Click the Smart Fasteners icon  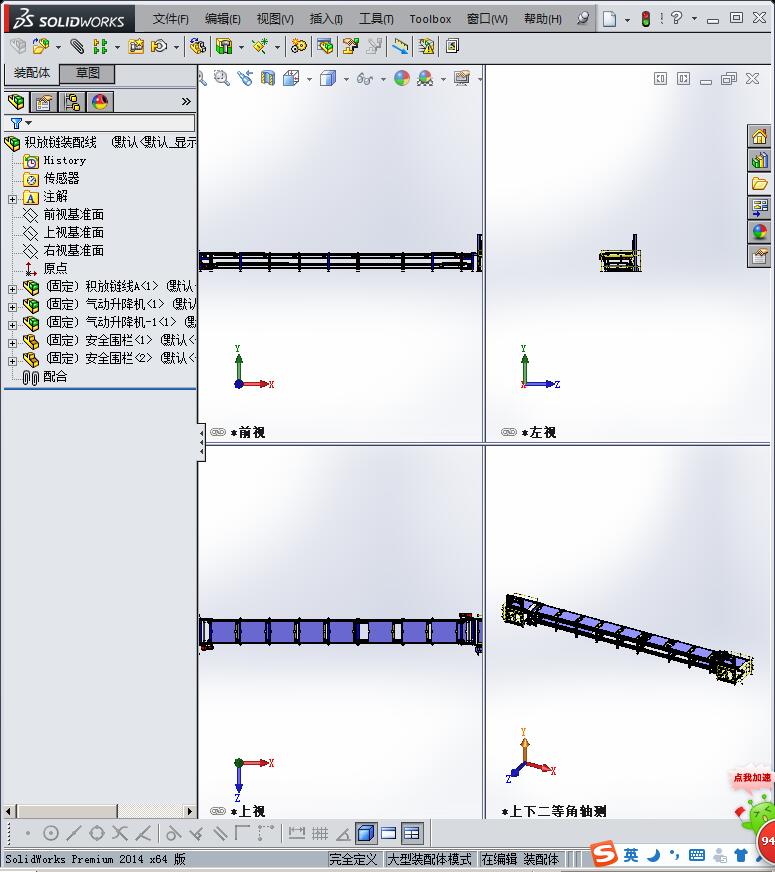136,46
